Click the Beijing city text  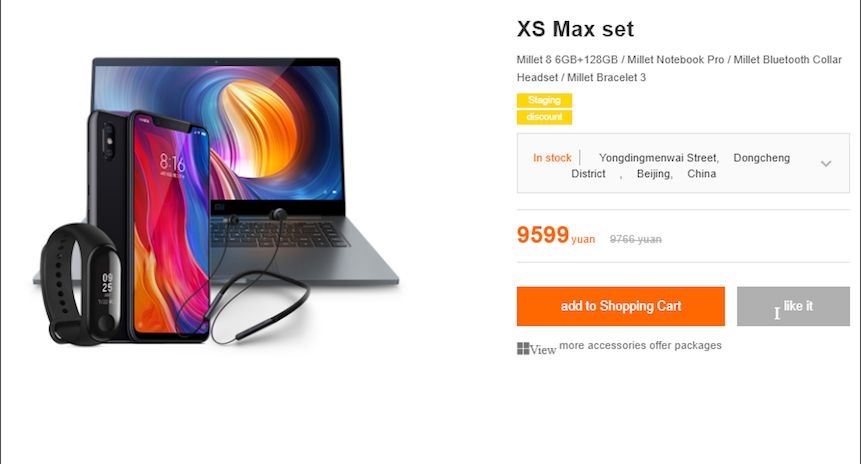(x=655, y=174)
